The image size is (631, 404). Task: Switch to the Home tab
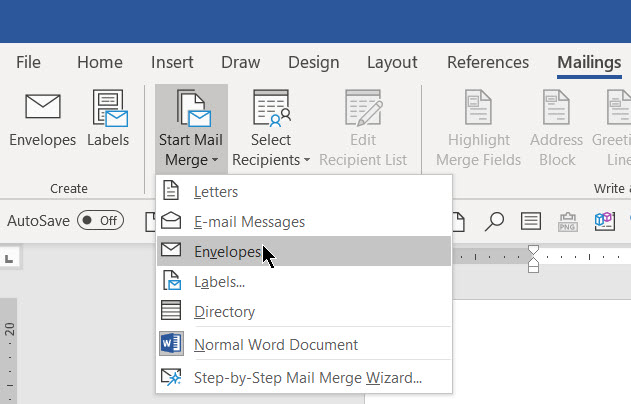[x=100, y=62]
